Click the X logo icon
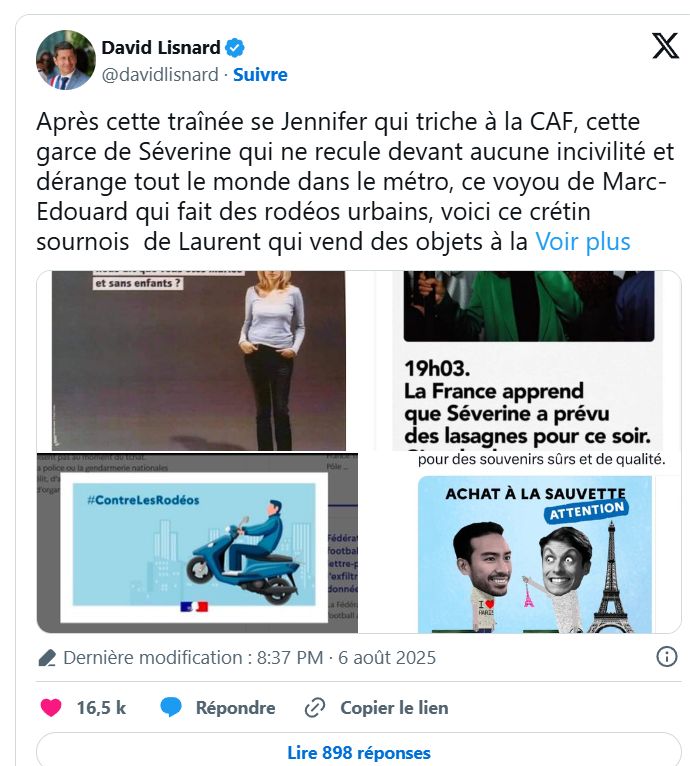This screenshot has width=690, height=766. pos(666,46)
